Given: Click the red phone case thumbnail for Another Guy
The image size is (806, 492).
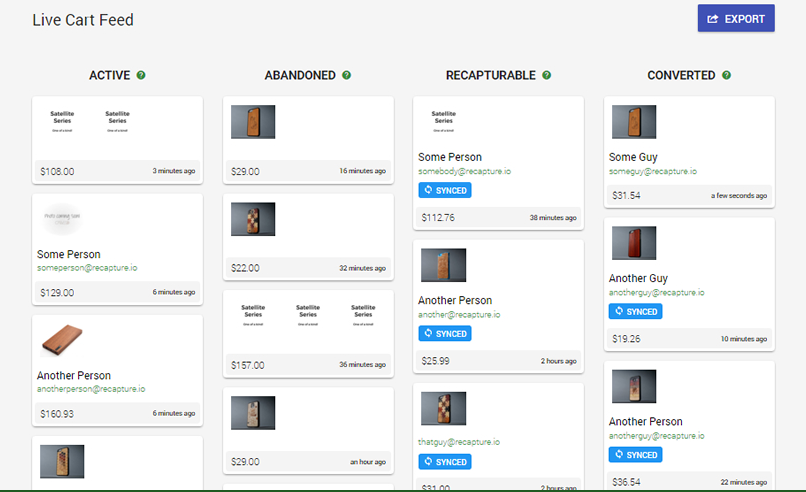Looking at the screenshot, I should pyautogui.click(x=634, y=243).
